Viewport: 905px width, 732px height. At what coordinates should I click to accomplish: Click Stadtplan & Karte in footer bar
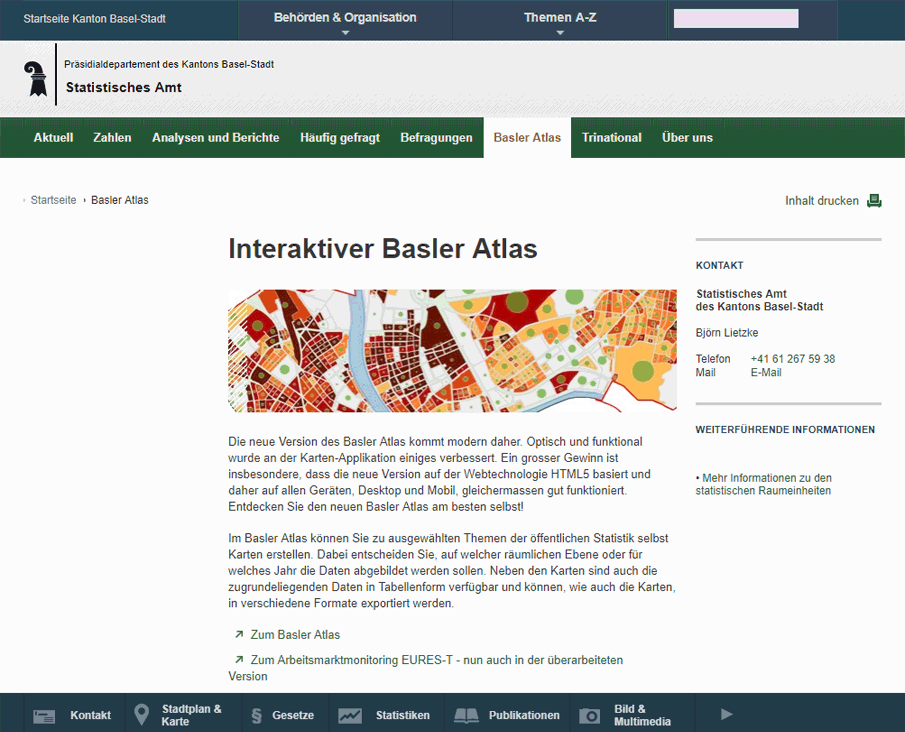tap(191, 715)
